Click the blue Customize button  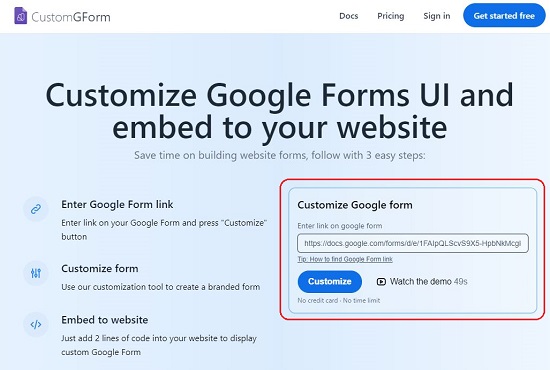330,281
